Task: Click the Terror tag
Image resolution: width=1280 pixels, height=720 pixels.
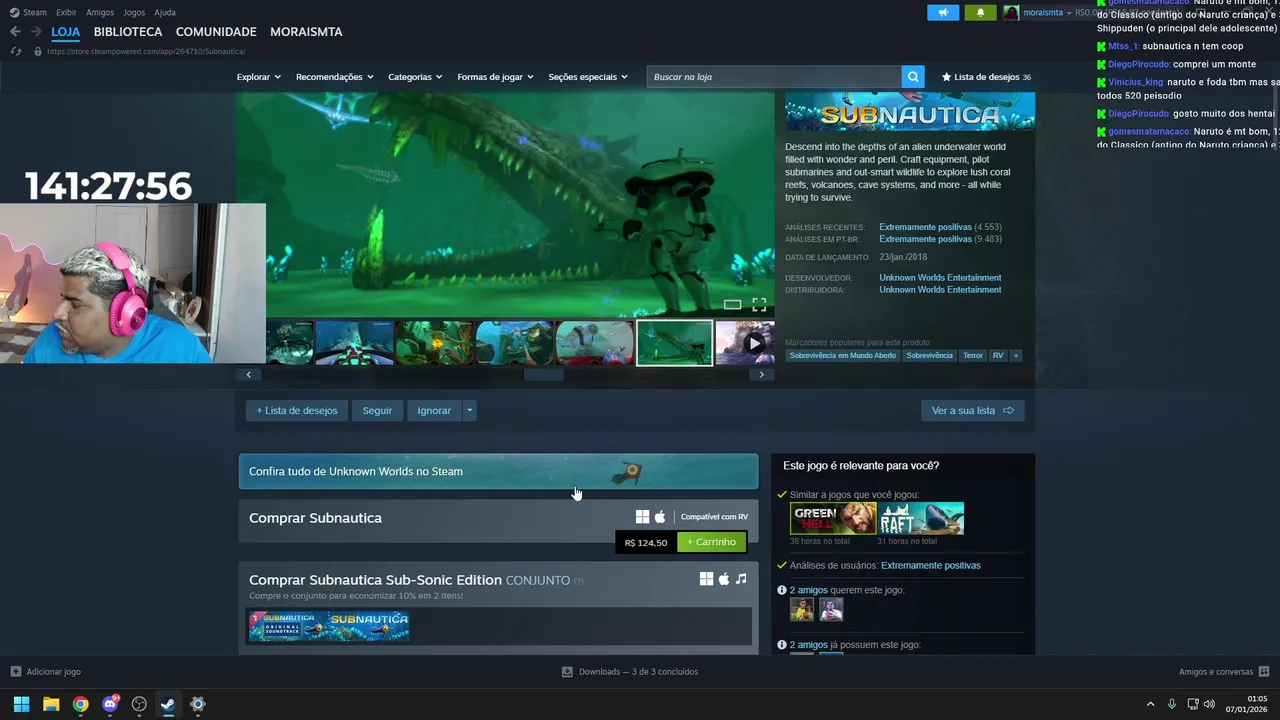Action: (972, 355)
